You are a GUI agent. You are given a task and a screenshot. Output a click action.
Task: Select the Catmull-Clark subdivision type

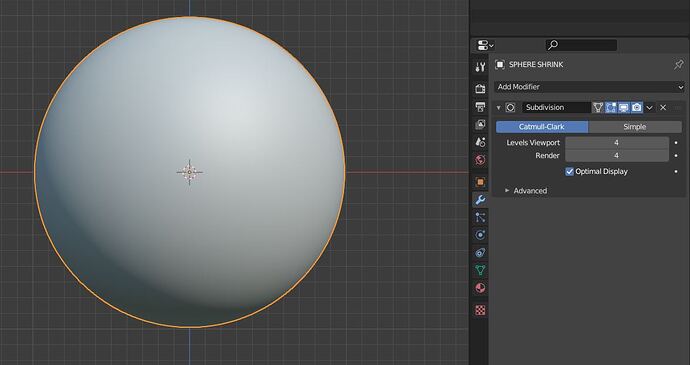(x=542, y=127)
